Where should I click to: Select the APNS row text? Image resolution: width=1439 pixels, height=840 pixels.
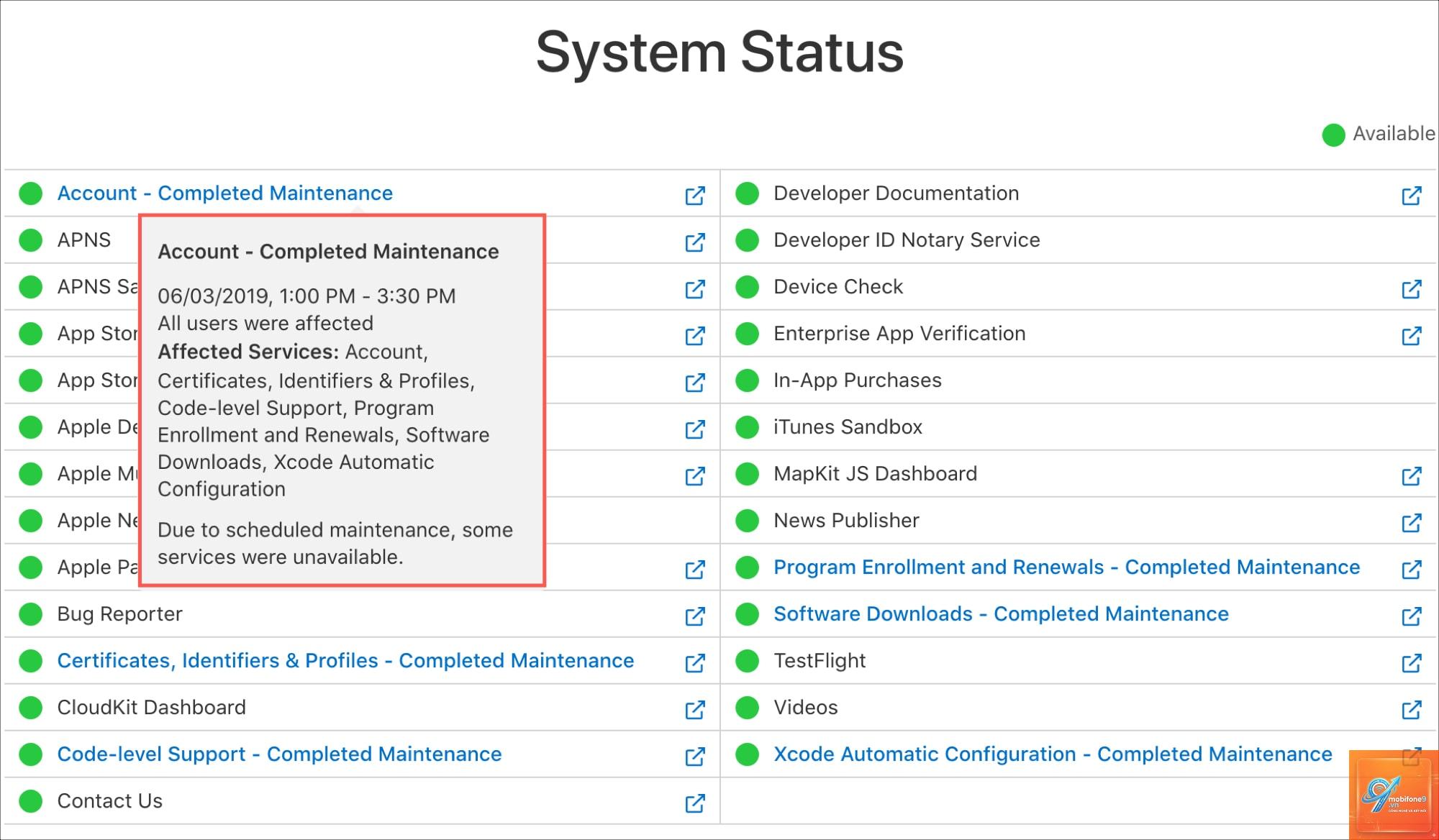(x=83, y=240)
